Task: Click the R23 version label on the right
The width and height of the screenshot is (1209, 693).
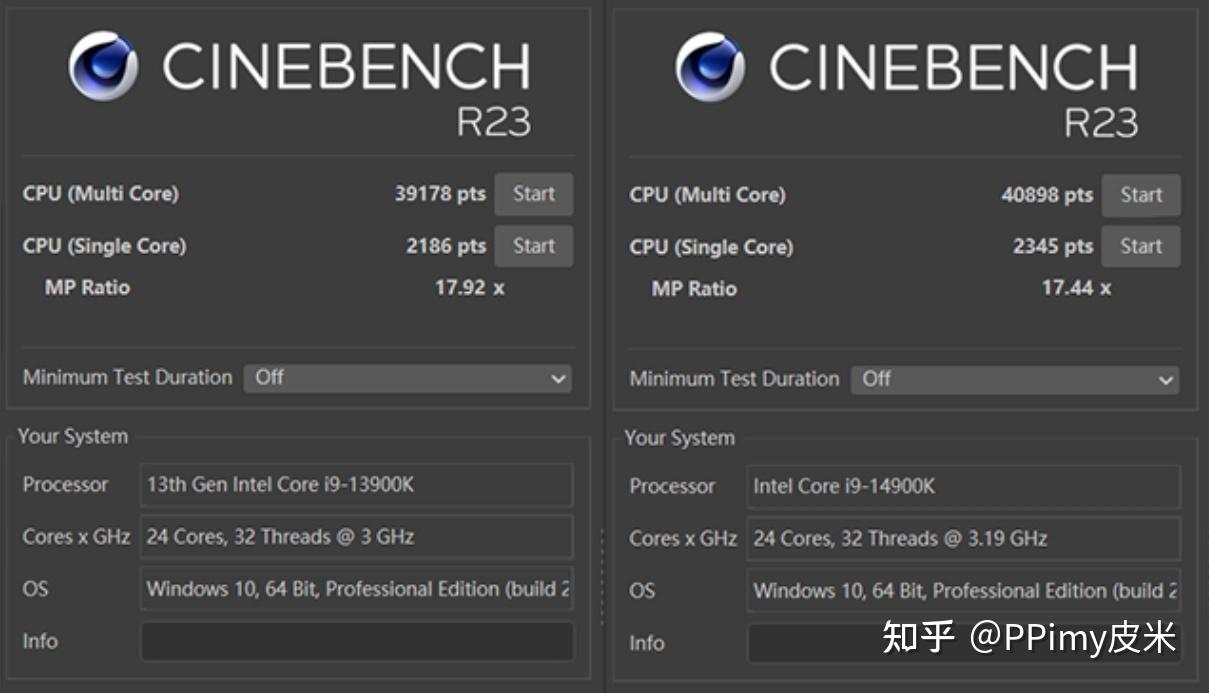Action: pos(1103,122)
